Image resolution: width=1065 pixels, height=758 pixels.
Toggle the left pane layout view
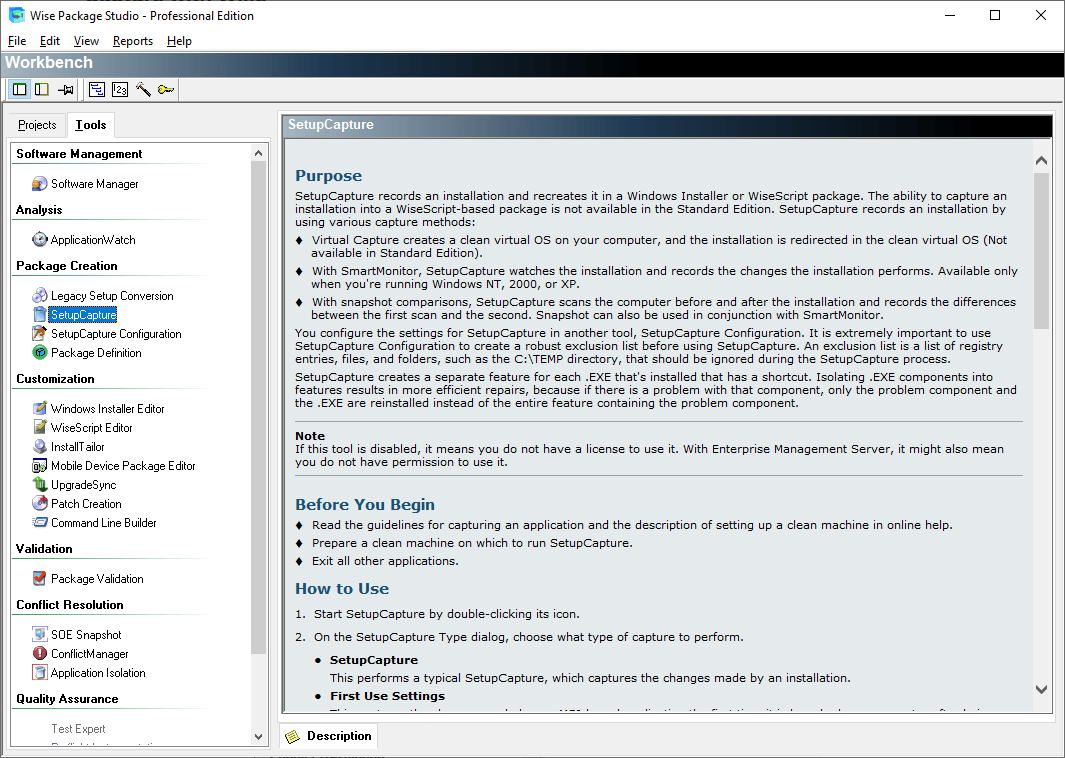pyautogui.click(x=18, y=89)
